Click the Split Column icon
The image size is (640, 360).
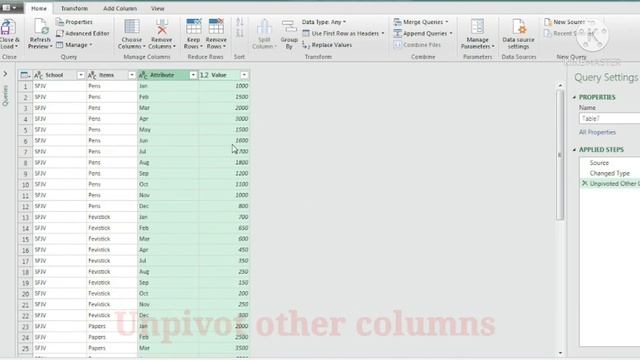[x=264, y=27]
